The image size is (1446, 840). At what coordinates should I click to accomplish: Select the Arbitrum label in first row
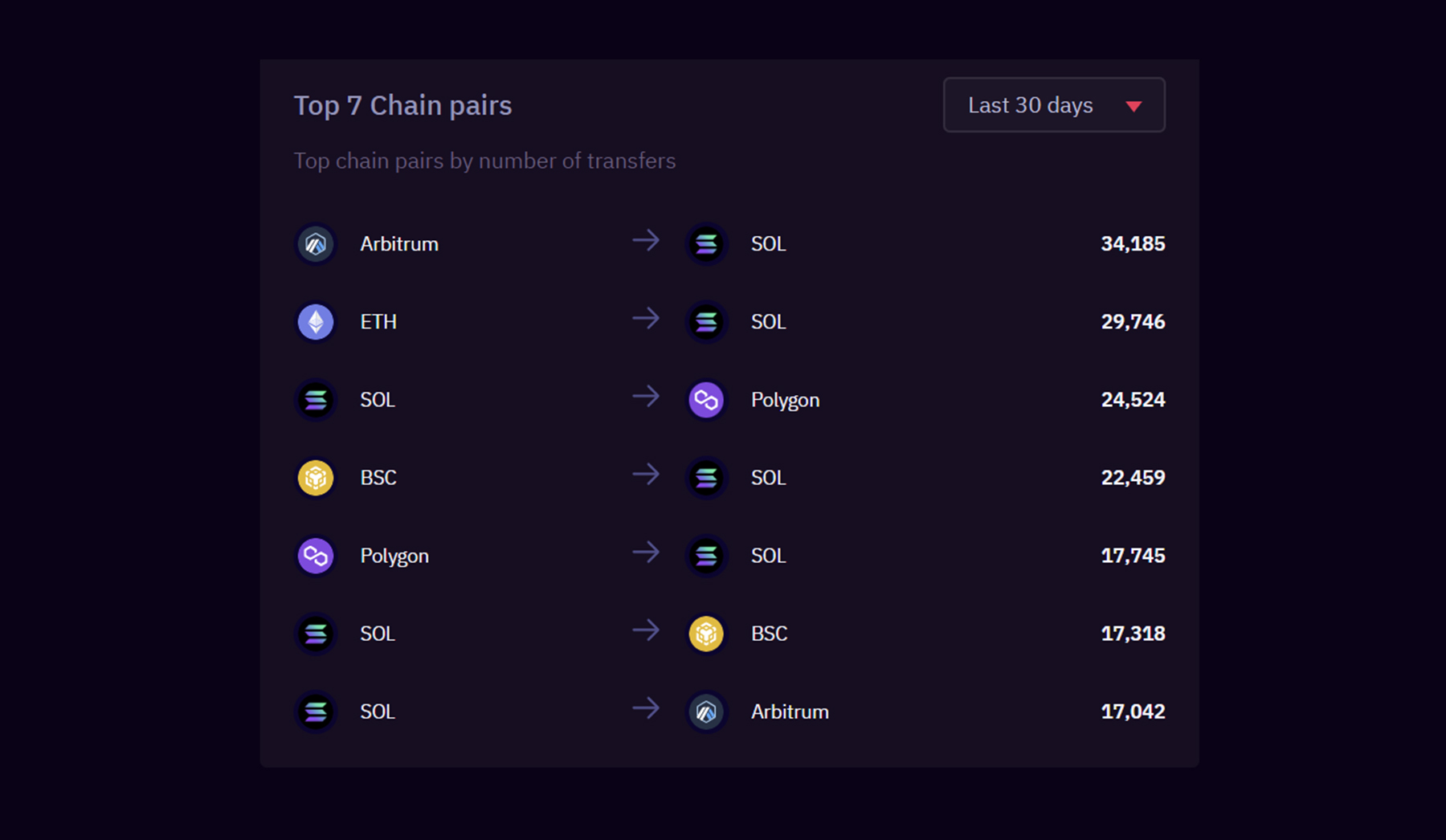click(x=399, y=244)
